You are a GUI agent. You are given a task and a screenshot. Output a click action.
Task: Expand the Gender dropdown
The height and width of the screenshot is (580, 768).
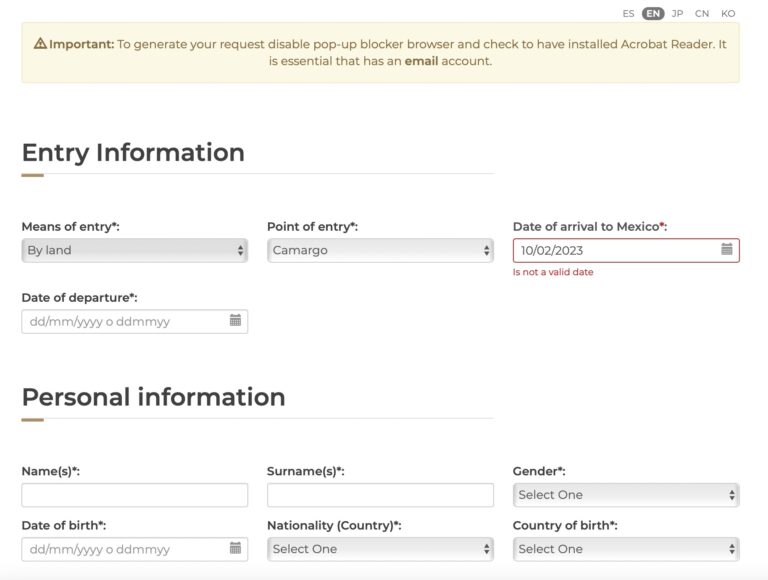(626, 495)
